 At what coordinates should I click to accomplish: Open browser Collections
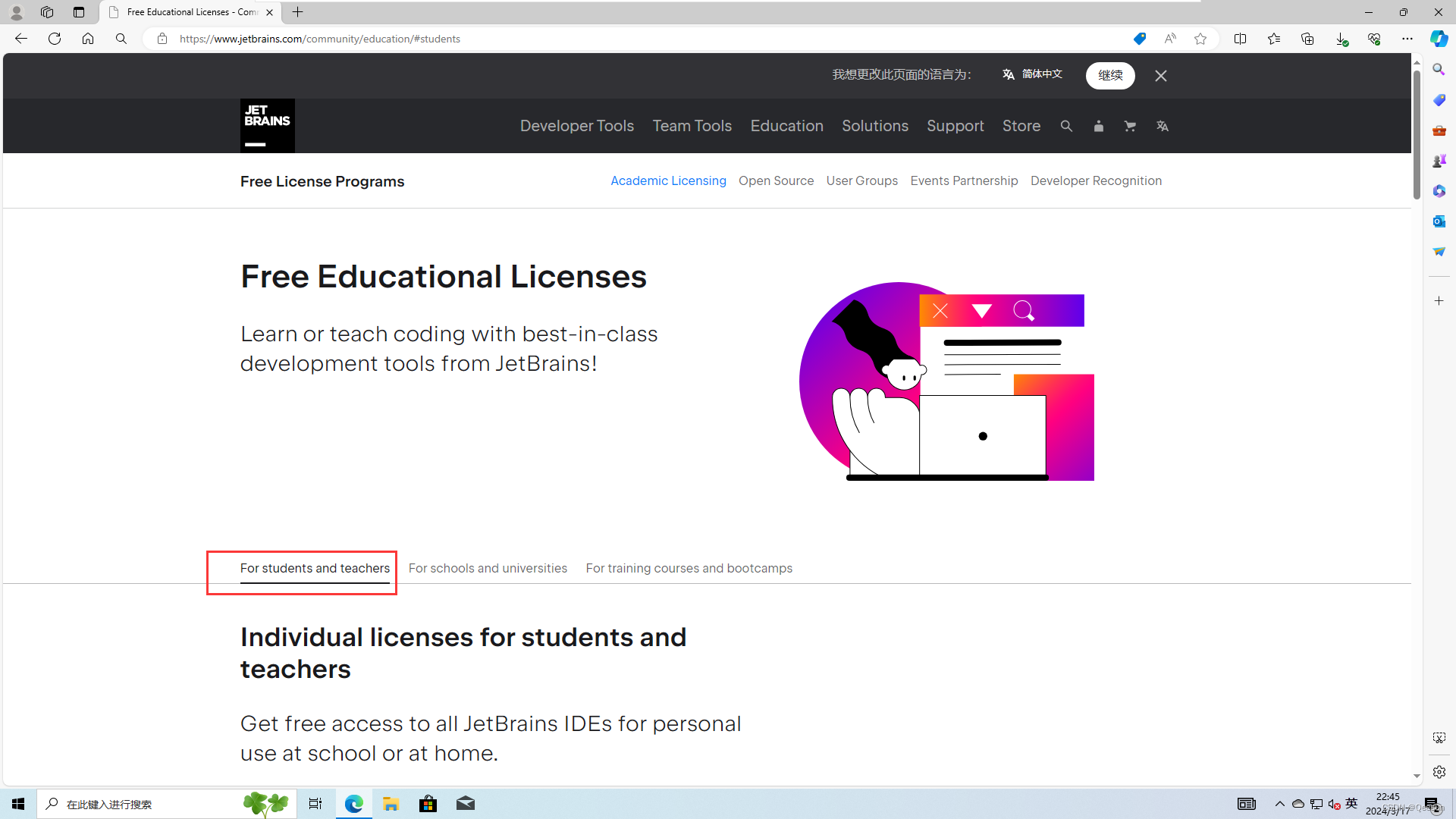1307,39
